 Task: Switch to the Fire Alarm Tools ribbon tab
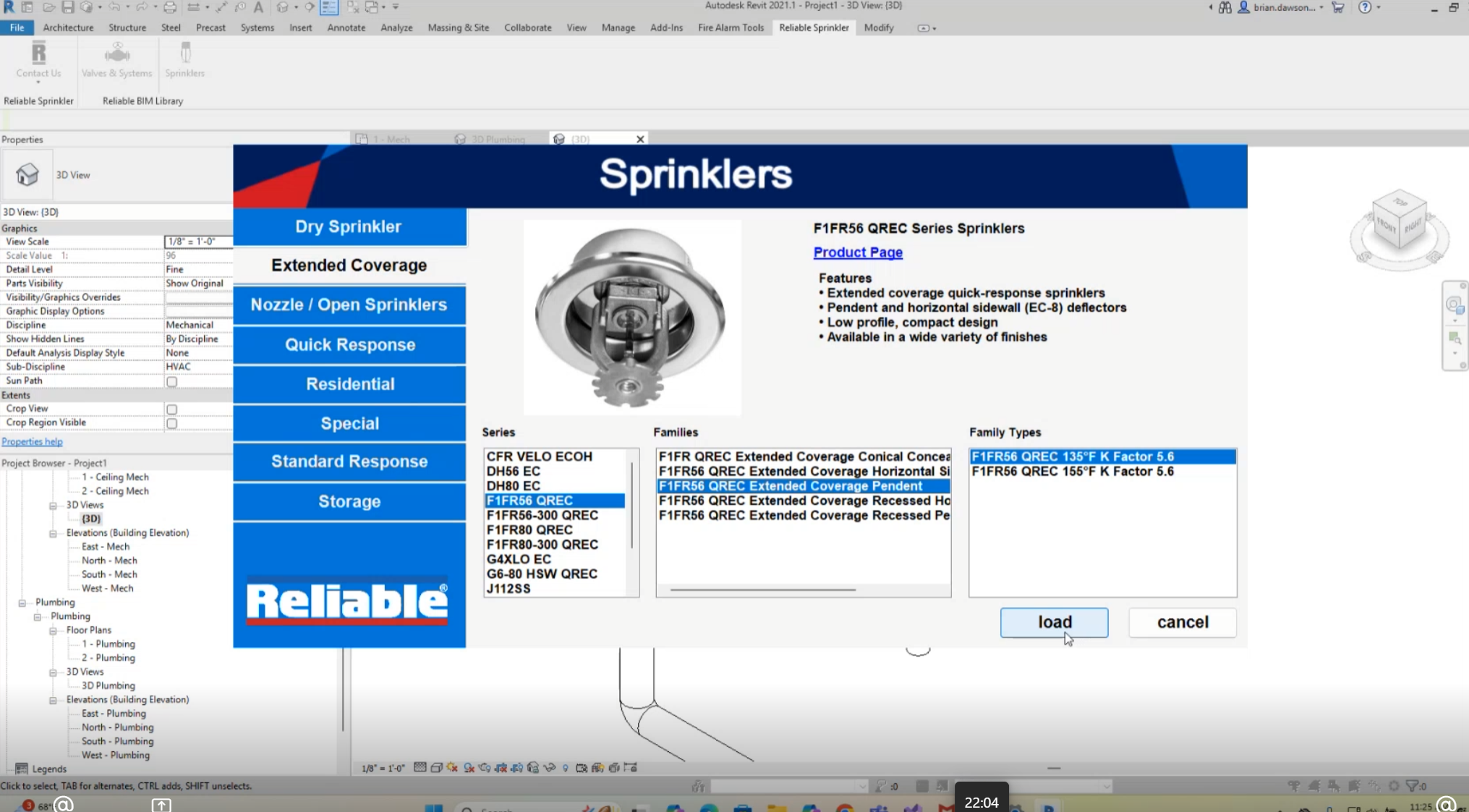[x=731, y=27]
